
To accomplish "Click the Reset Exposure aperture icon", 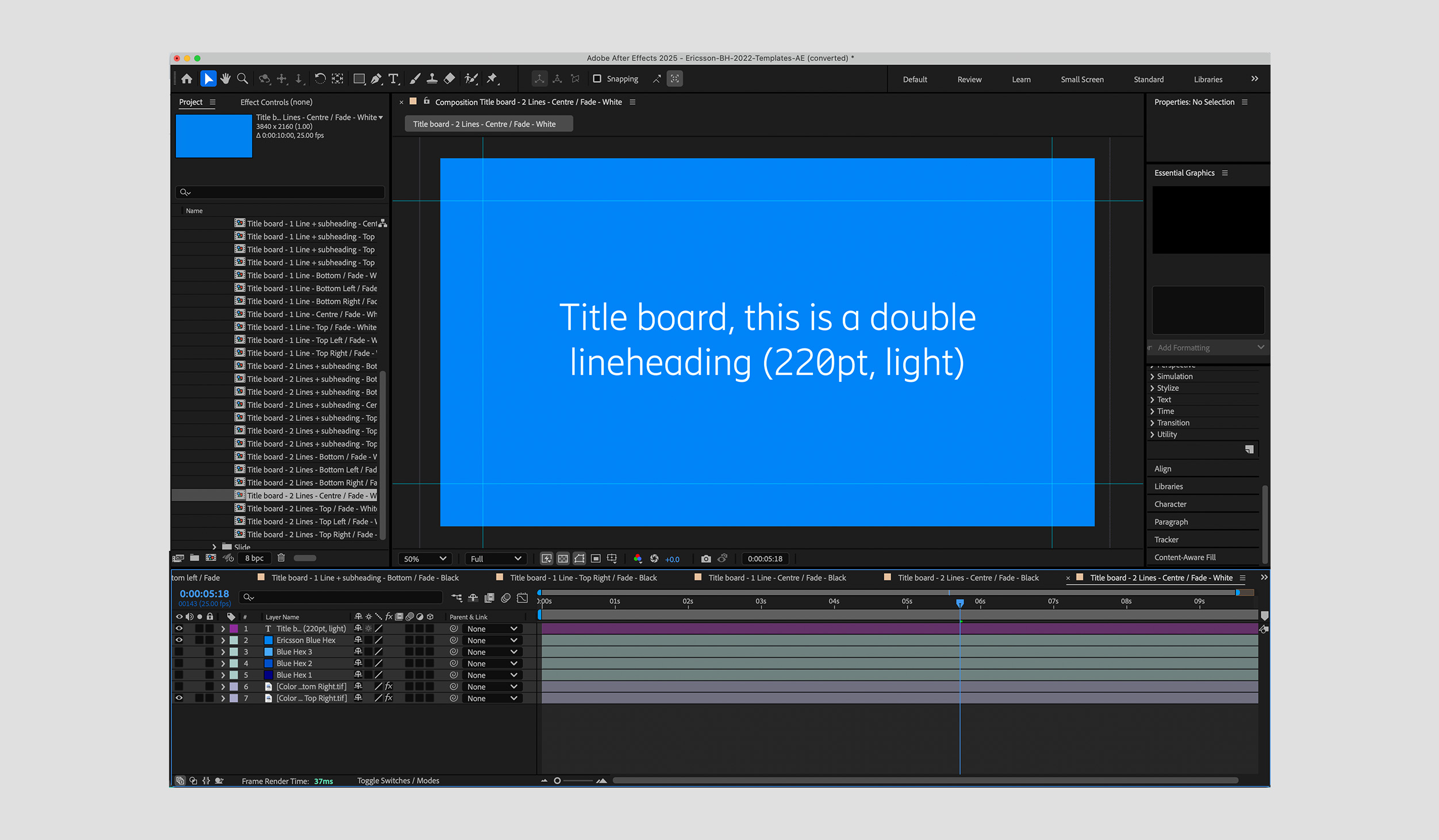I will (x=654, y=559).
